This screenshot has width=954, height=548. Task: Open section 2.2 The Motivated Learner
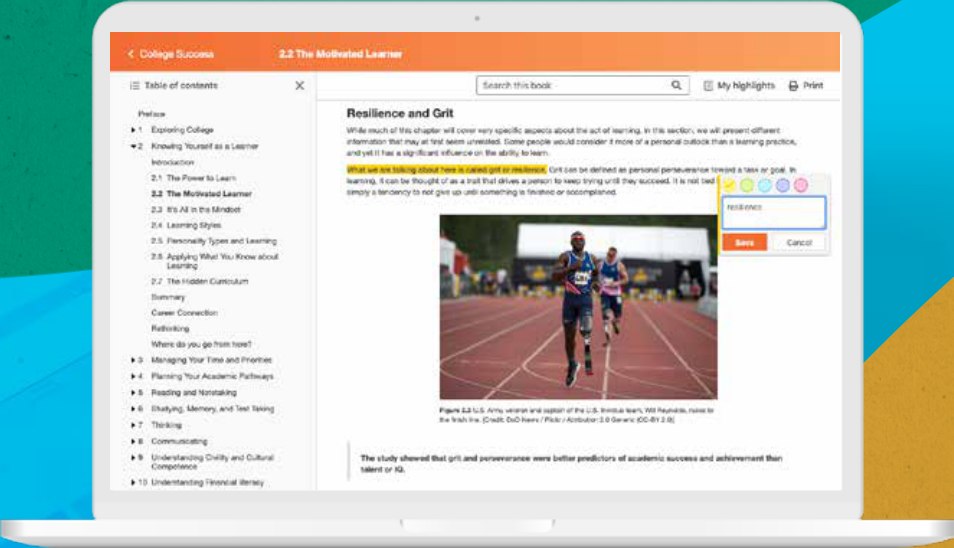(x=201, y=193)
